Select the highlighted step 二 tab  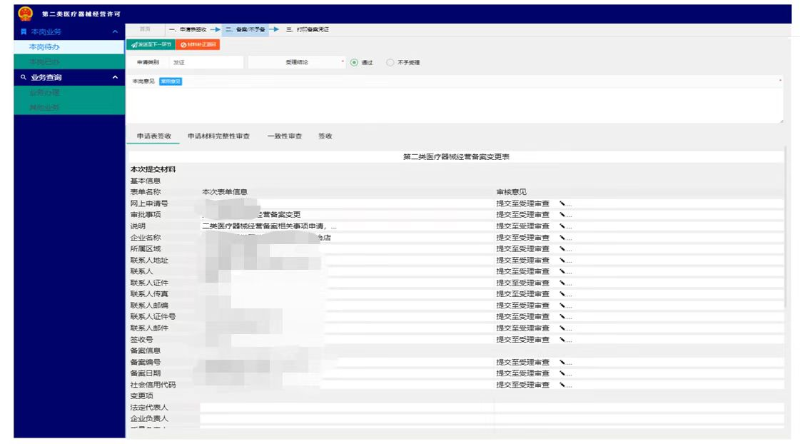click(246, 30)
